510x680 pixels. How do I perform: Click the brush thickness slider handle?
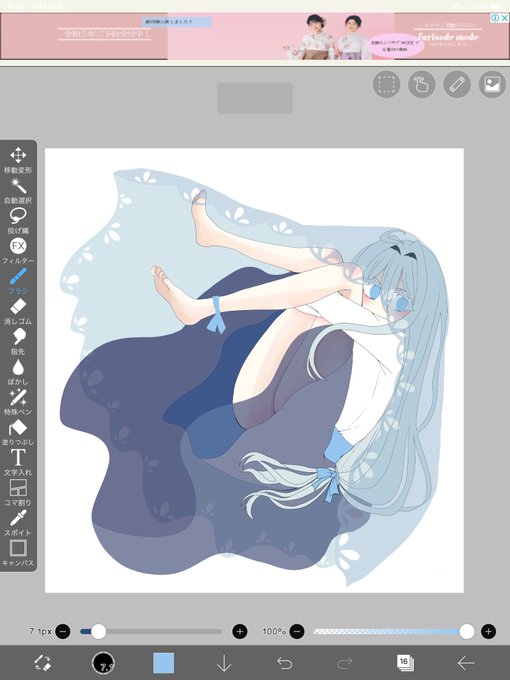coord(98,631)
